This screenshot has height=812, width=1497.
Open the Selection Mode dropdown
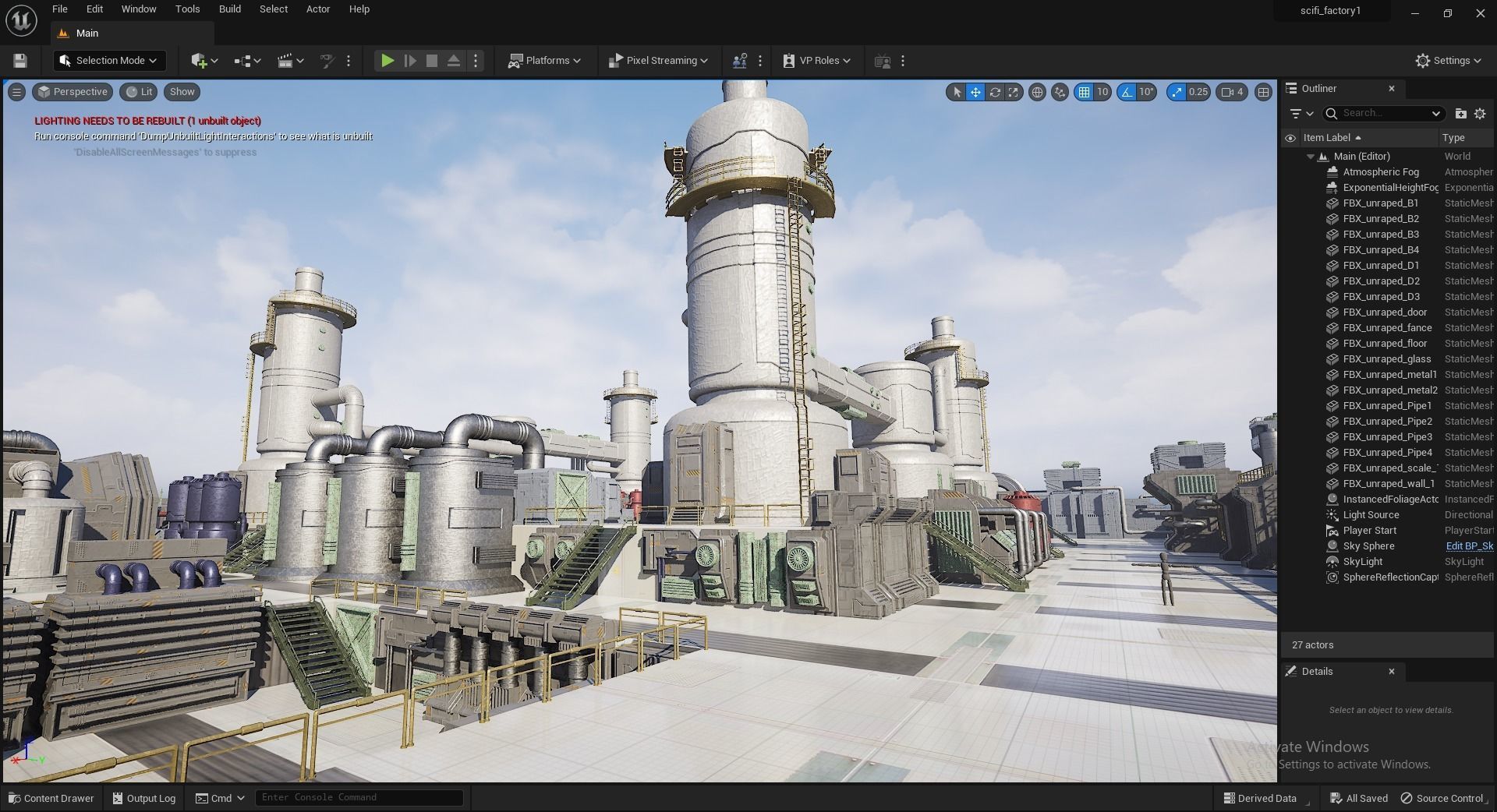click(x=109, y=61)
